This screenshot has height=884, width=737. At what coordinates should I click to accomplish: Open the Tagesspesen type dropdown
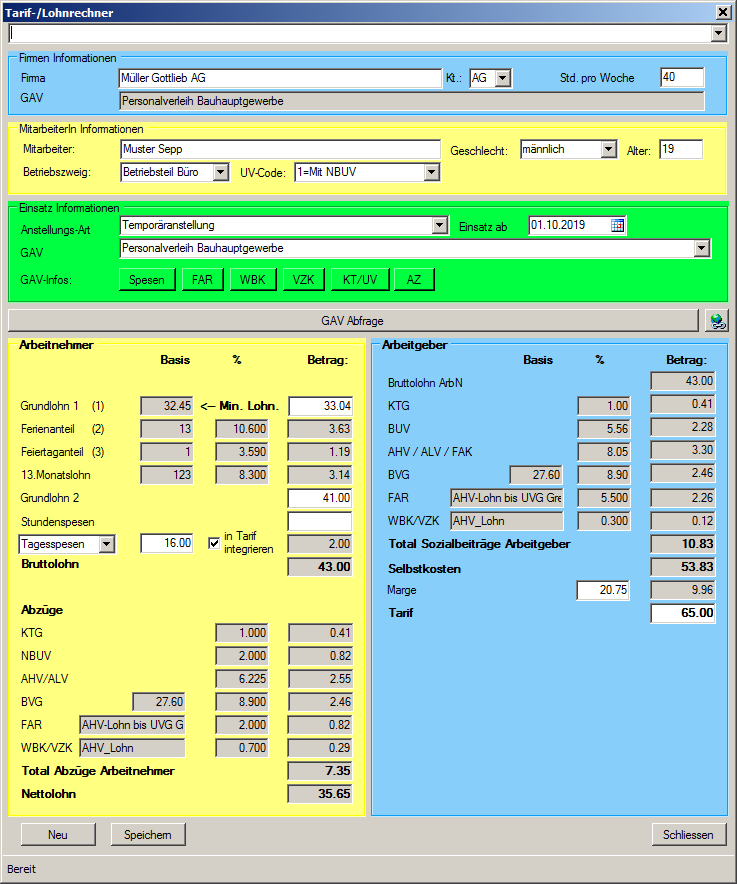(x=107, y=544)
